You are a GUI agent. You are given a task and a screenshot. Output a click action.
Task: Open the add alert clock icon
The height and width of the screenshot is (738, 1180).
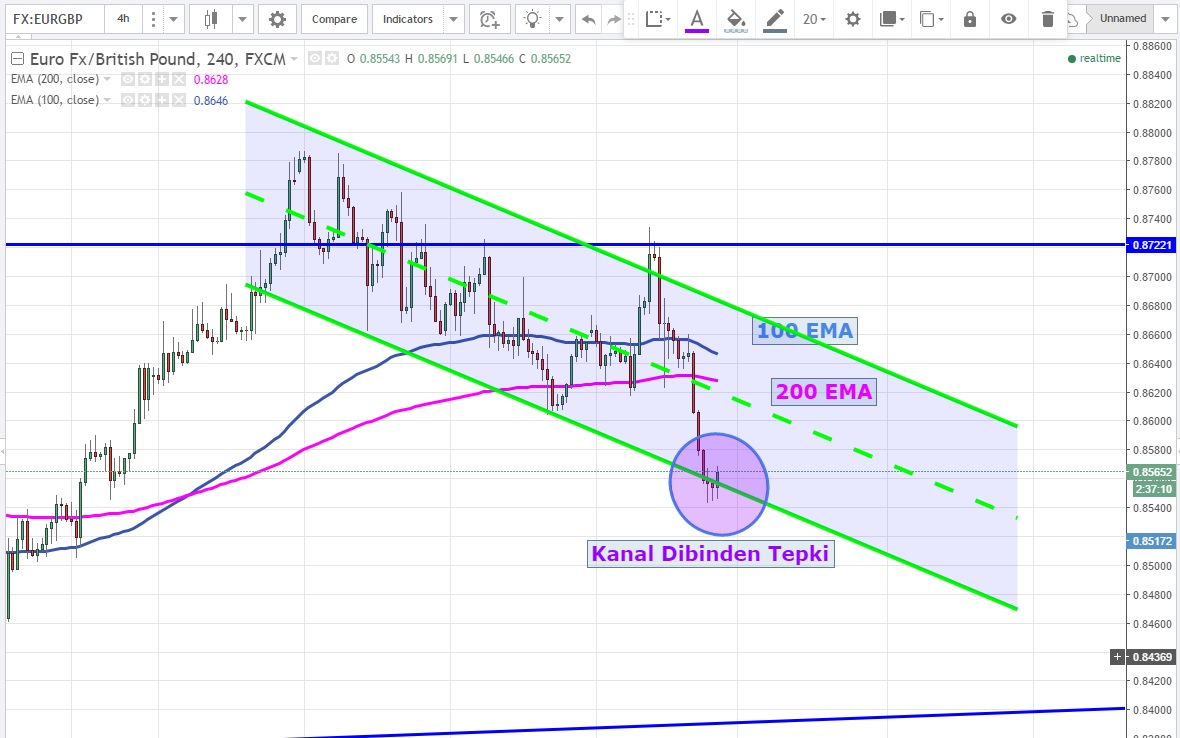click(x=488, y=19)
